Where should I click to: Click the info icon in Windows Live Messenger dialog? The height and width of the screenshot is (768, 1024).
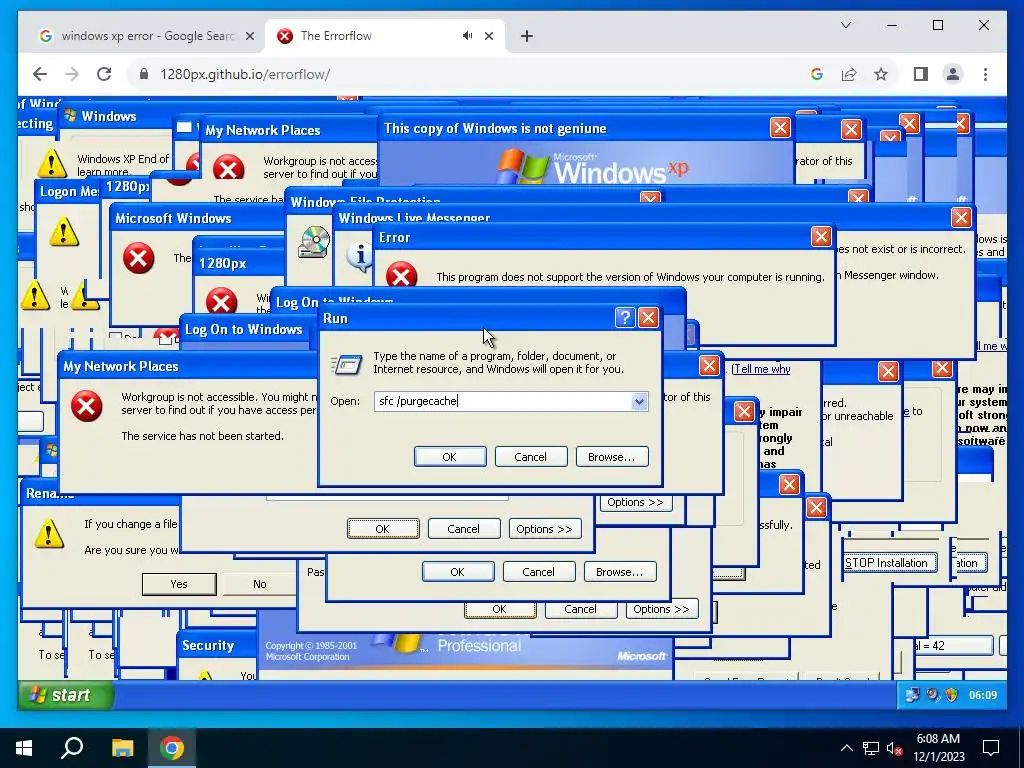click(x=359, y=256)
